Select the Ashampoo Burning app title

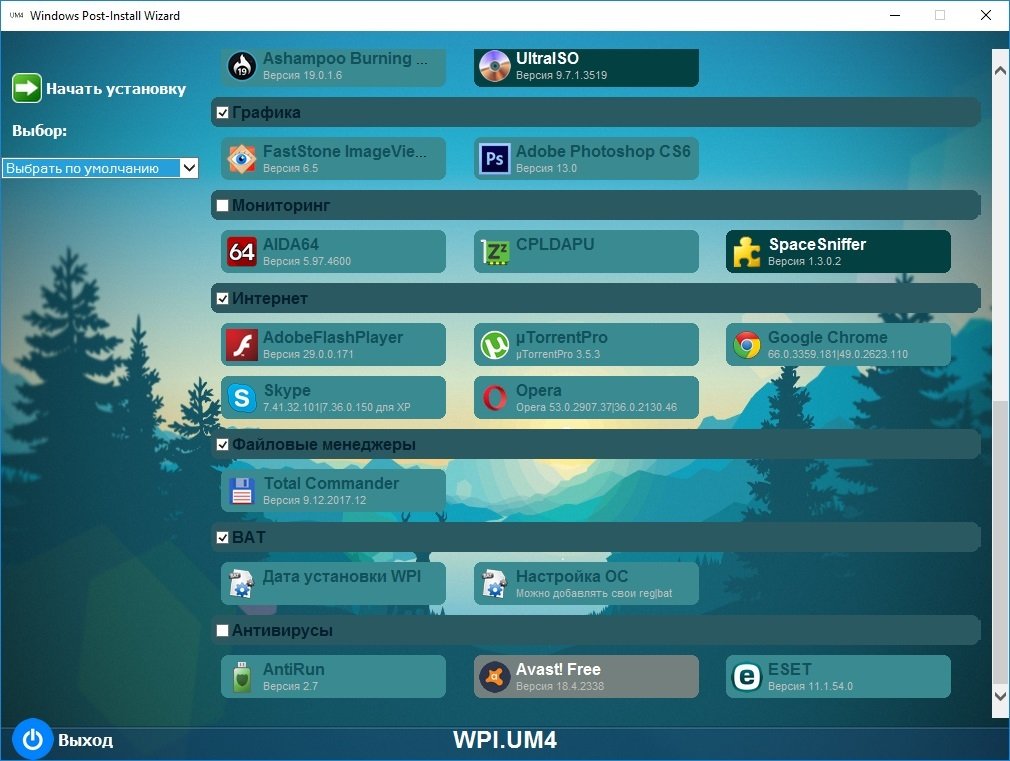pos(345,59)
